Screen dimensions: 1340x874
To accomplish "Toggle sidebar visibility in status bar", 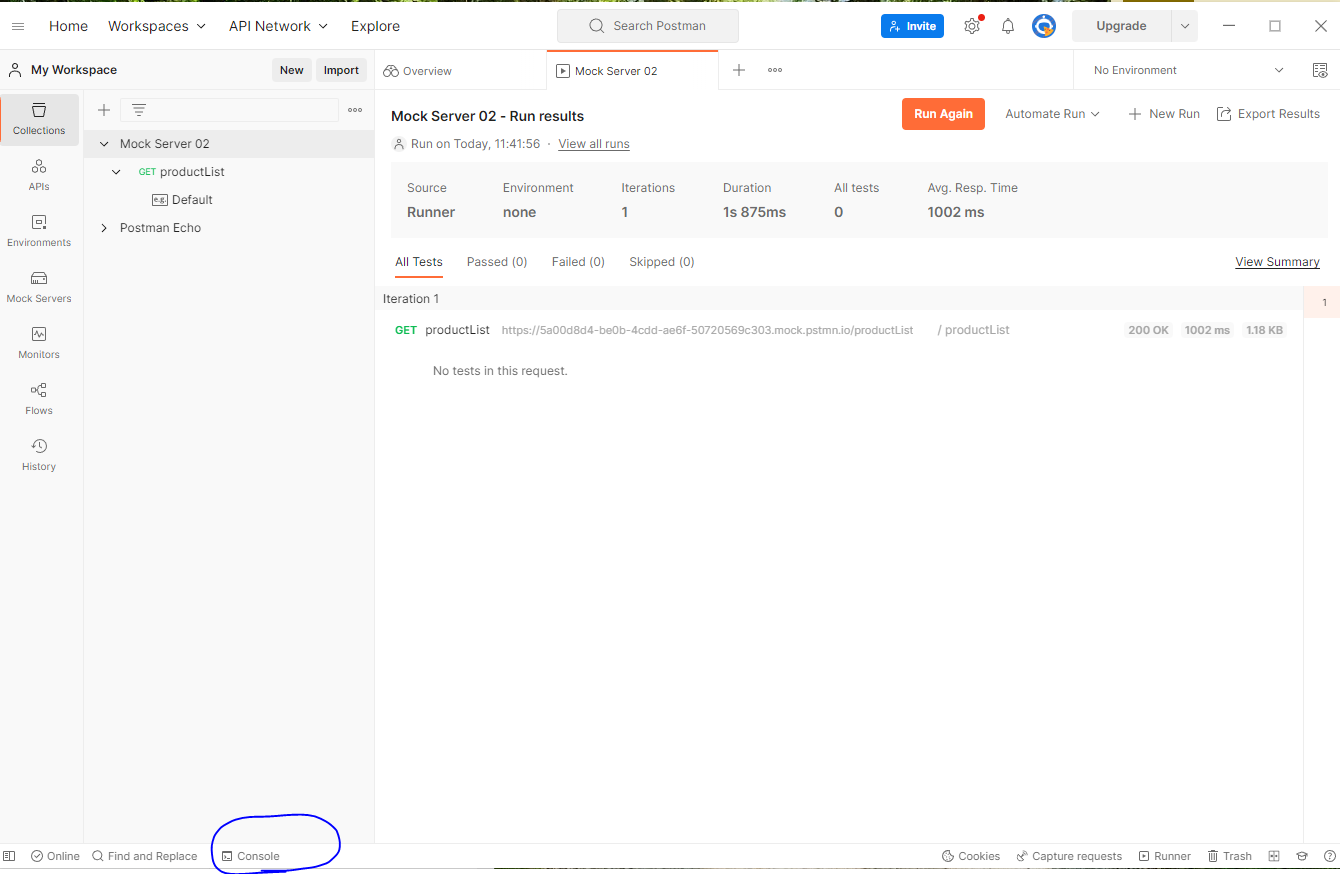I will (10, 856).
